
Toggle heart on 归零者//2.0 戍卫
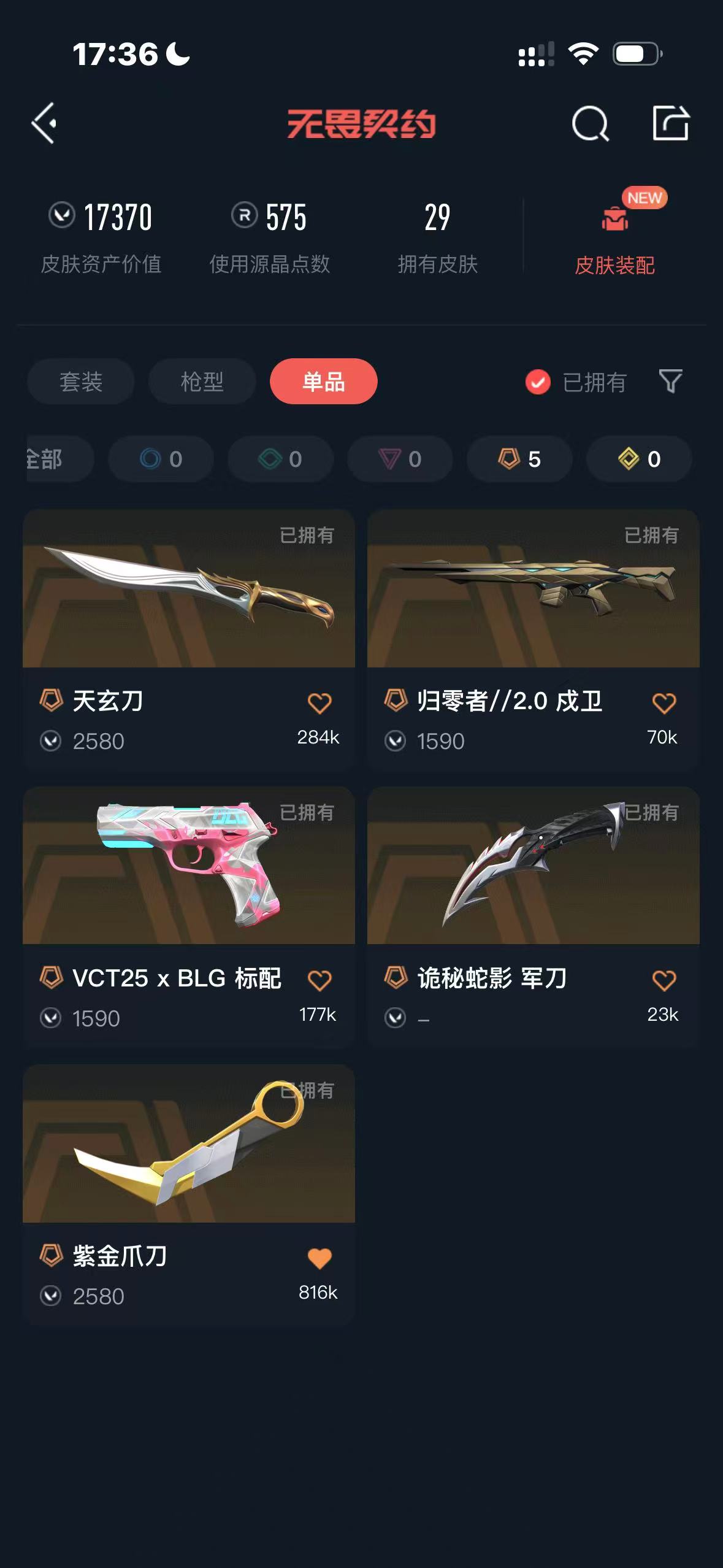664,703
